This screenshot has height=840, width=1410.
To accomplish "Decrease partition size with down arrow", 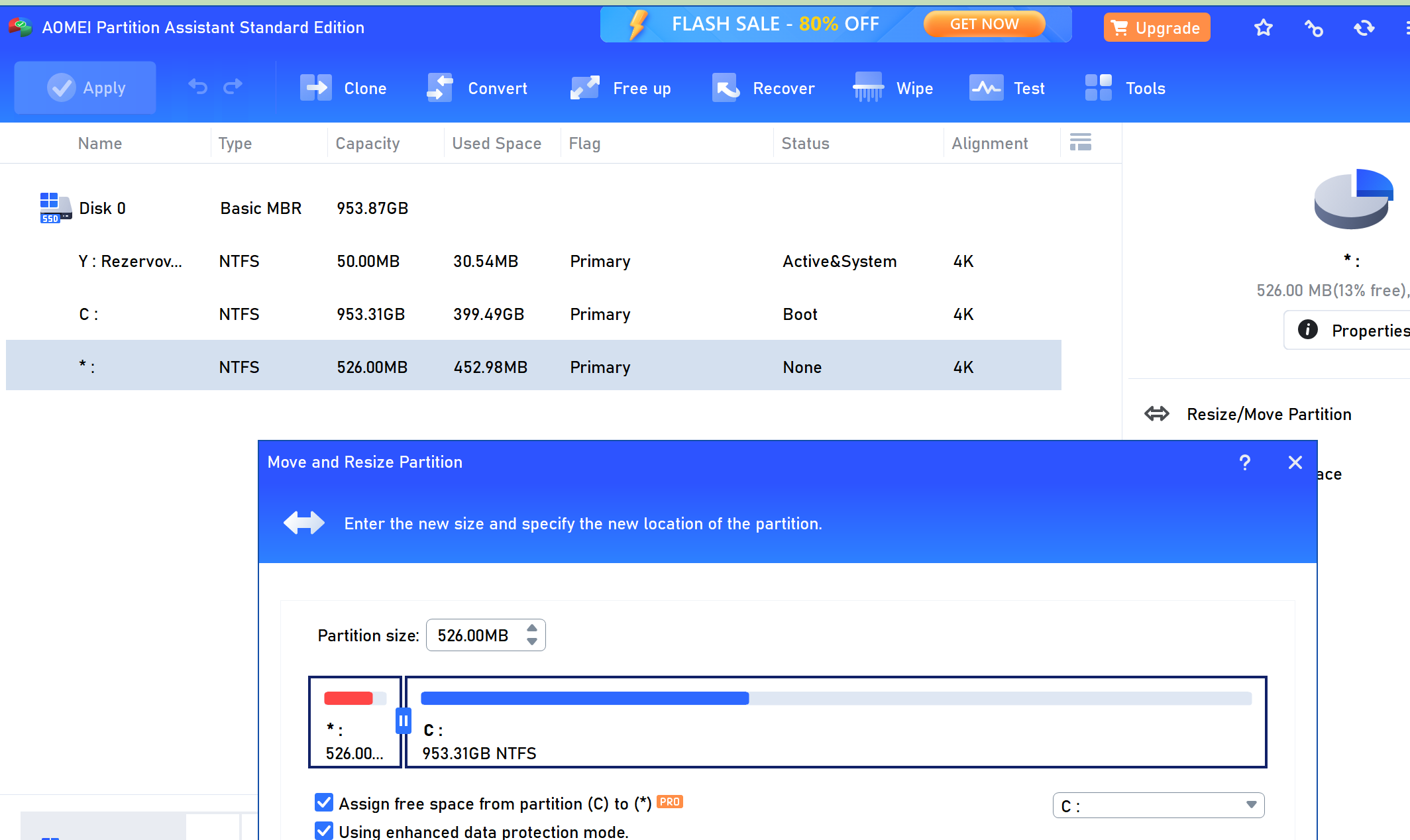I will 532,641.
